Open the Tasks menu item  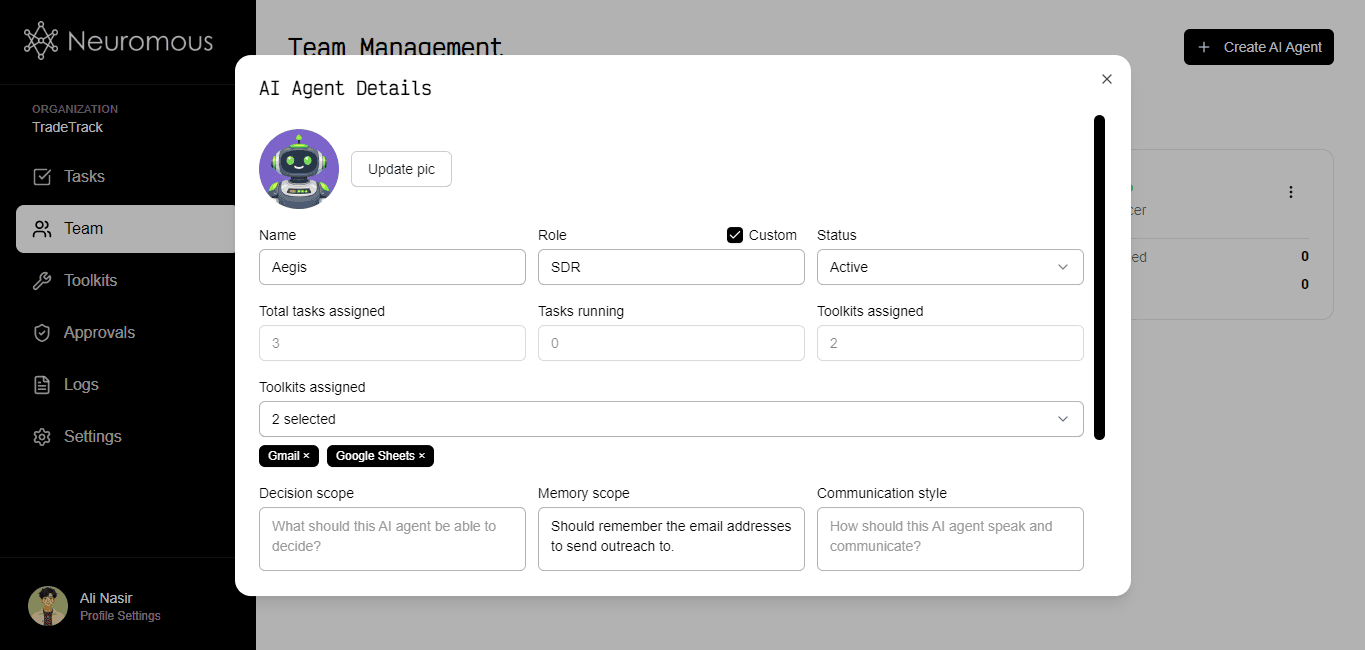[128, 177]
